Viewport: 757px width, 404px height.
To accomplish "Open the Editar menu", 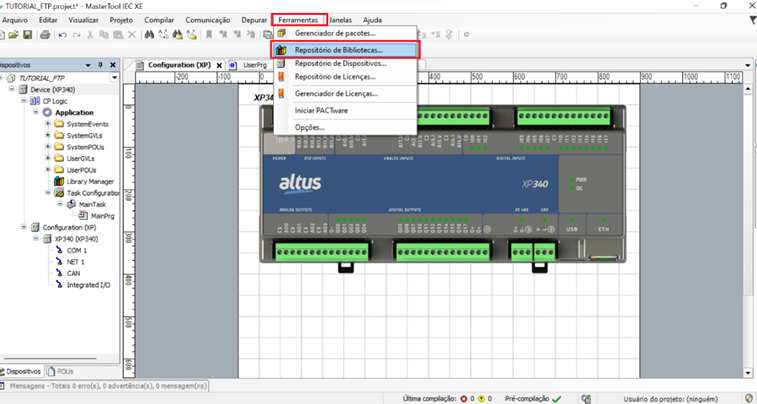I will tap(48, 20).
